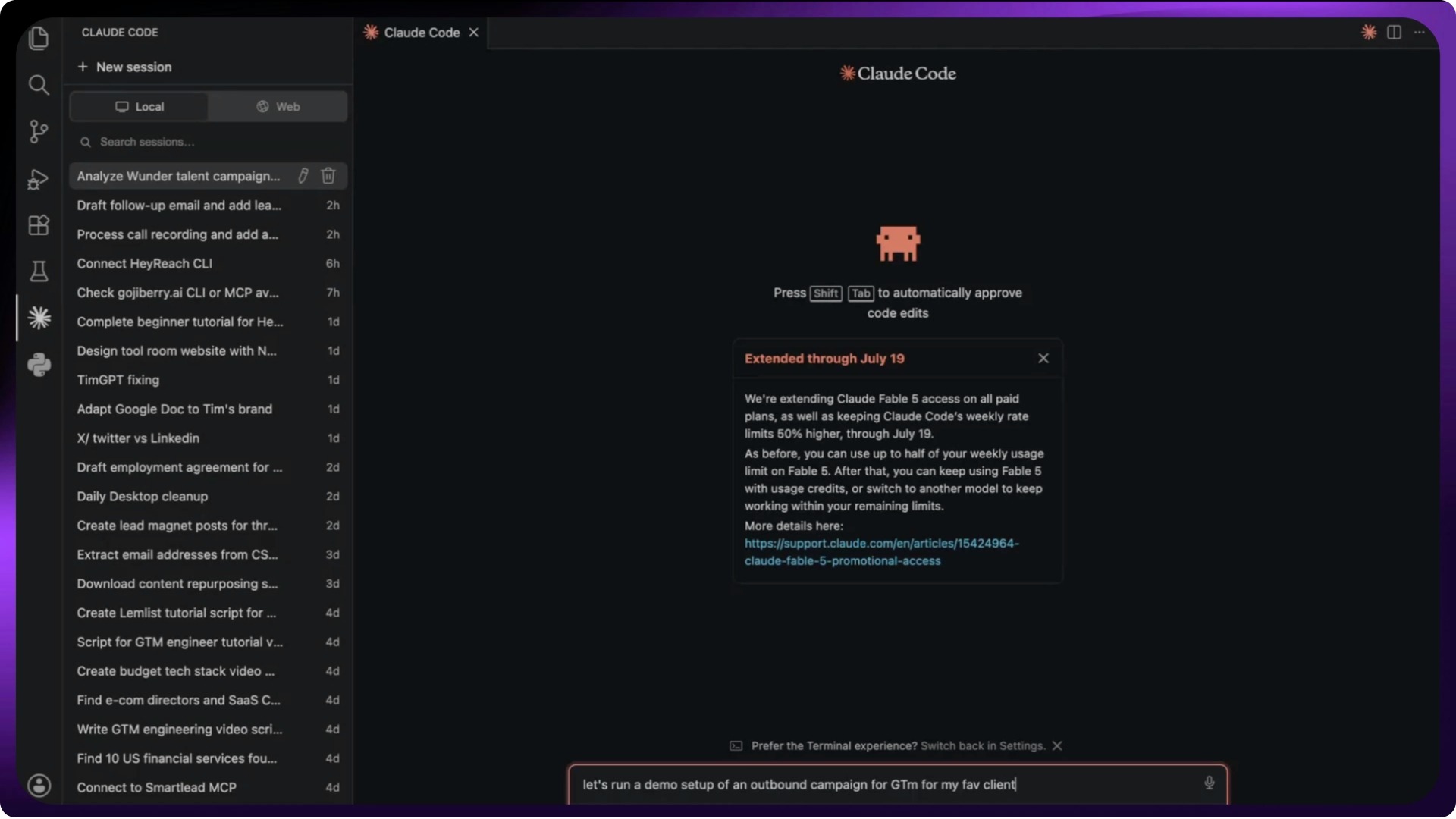Open session Find 10 US financial services
The height and width of the screenshot is (819, 1456).
point(209,758)
